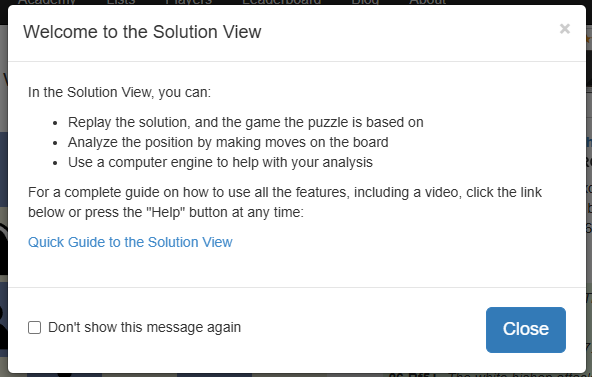This screenshot has height=377, width=592.
Task: Click the Welcome to the Solution View title
Action: pyautogui.click(x=142, y=32)
